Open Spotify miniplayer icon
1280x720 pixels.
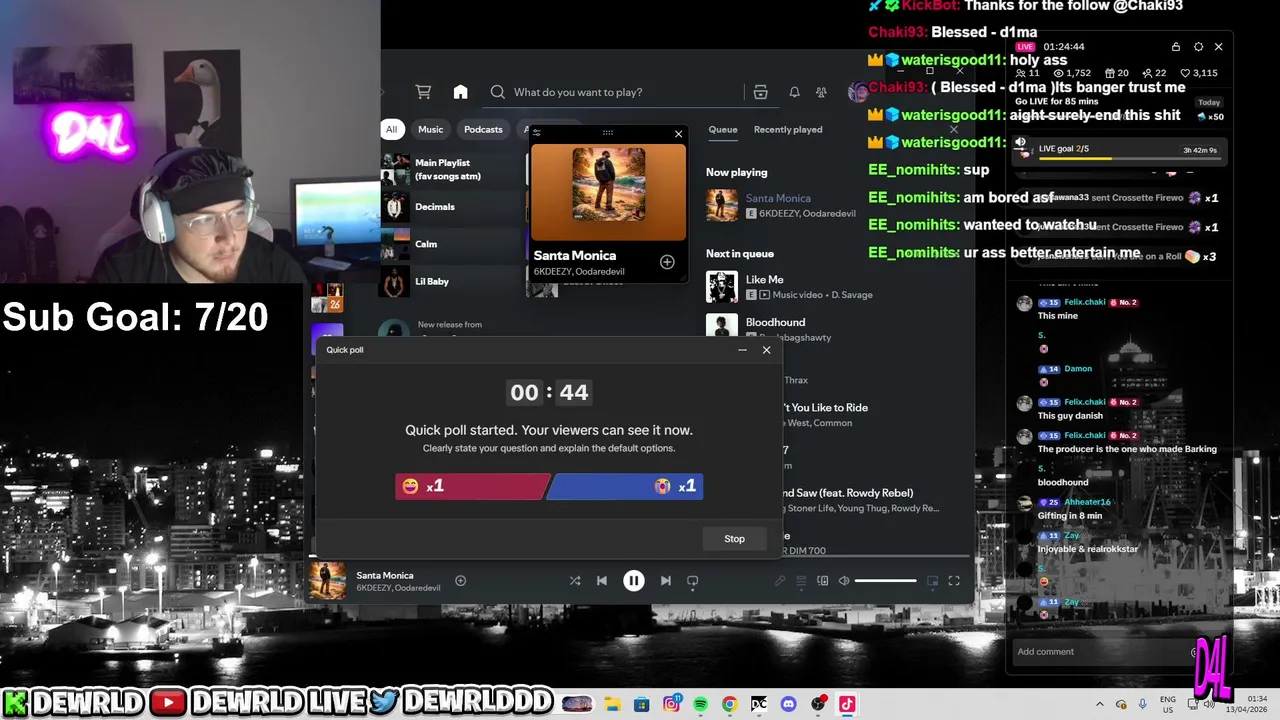pos(933,581)
